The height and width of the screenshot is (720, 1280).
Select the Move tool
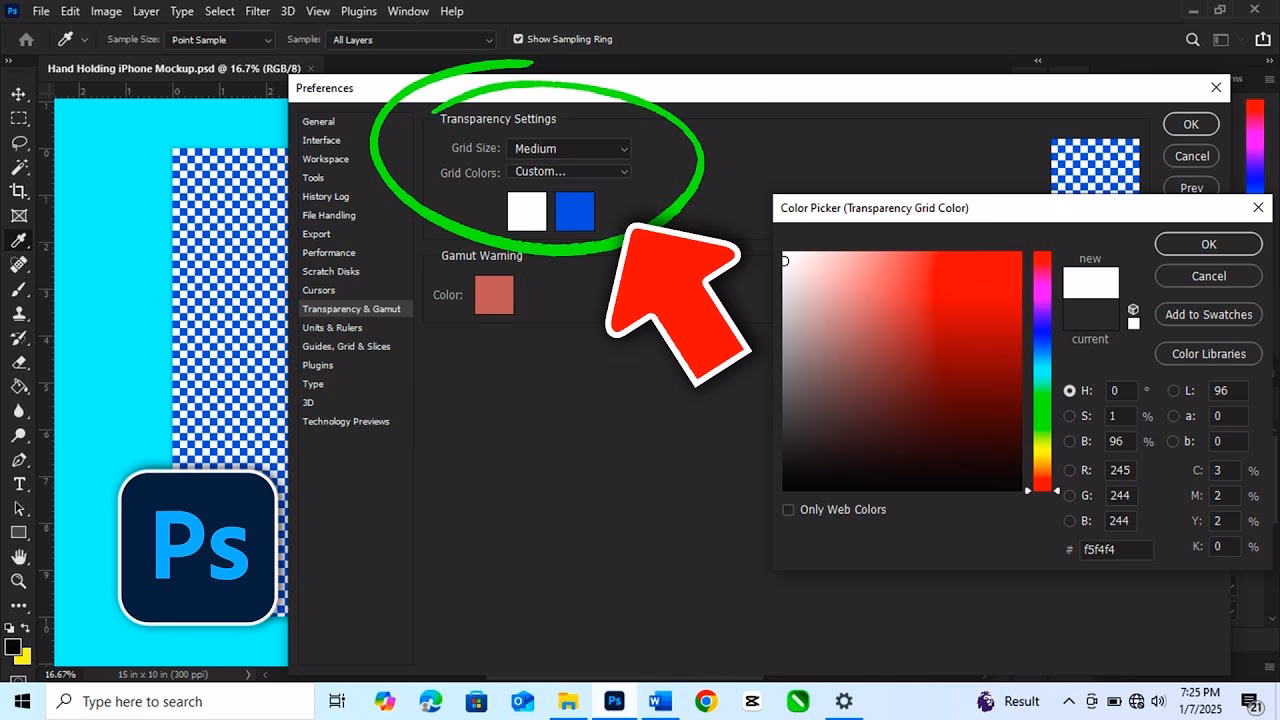18,94
